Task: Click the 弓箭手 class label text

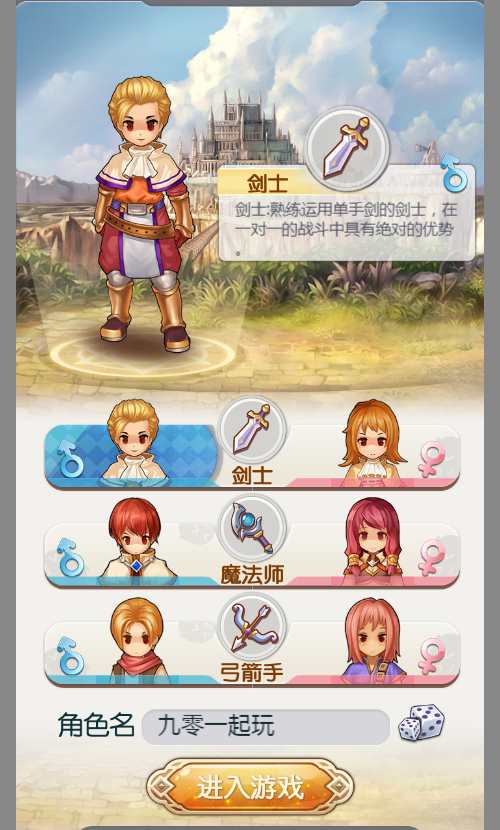Action: click(252, 673)
